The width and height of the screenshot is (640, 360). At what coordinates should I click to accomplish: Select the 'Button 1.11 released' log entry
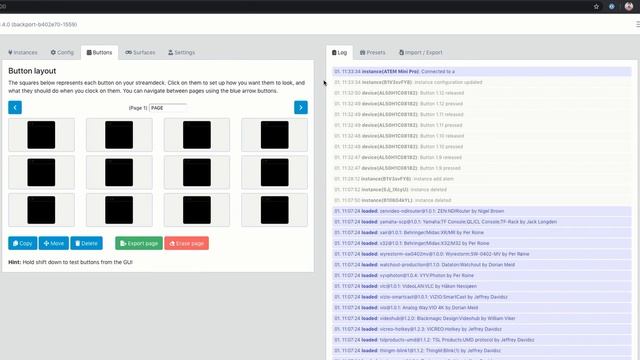[482, 114]
